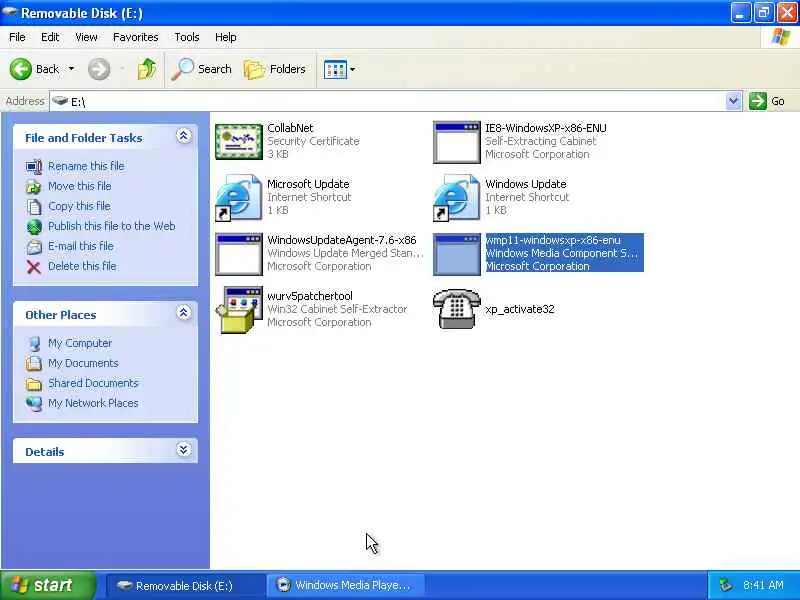This screenshot has width=800, height=600.
Task: Click the Copy this file icon
Action: pos(34,207)
